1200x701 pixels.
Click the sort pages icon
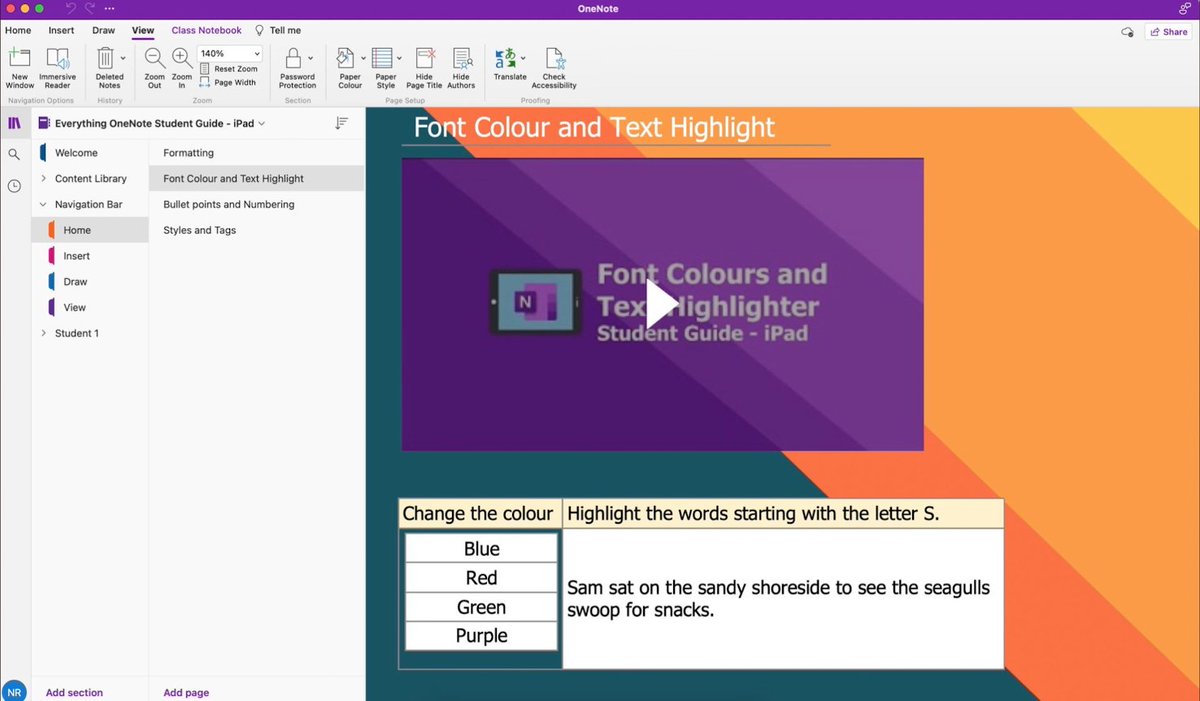tap(342, 123)
